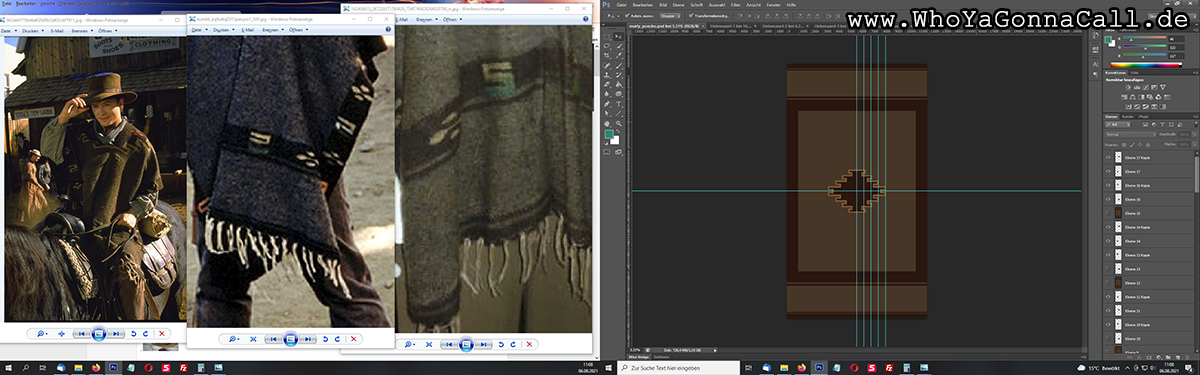The width and height of the screenshot is (1200, 375).
Task: Open the Pfade panel tab
Action: click(1144, 116)
